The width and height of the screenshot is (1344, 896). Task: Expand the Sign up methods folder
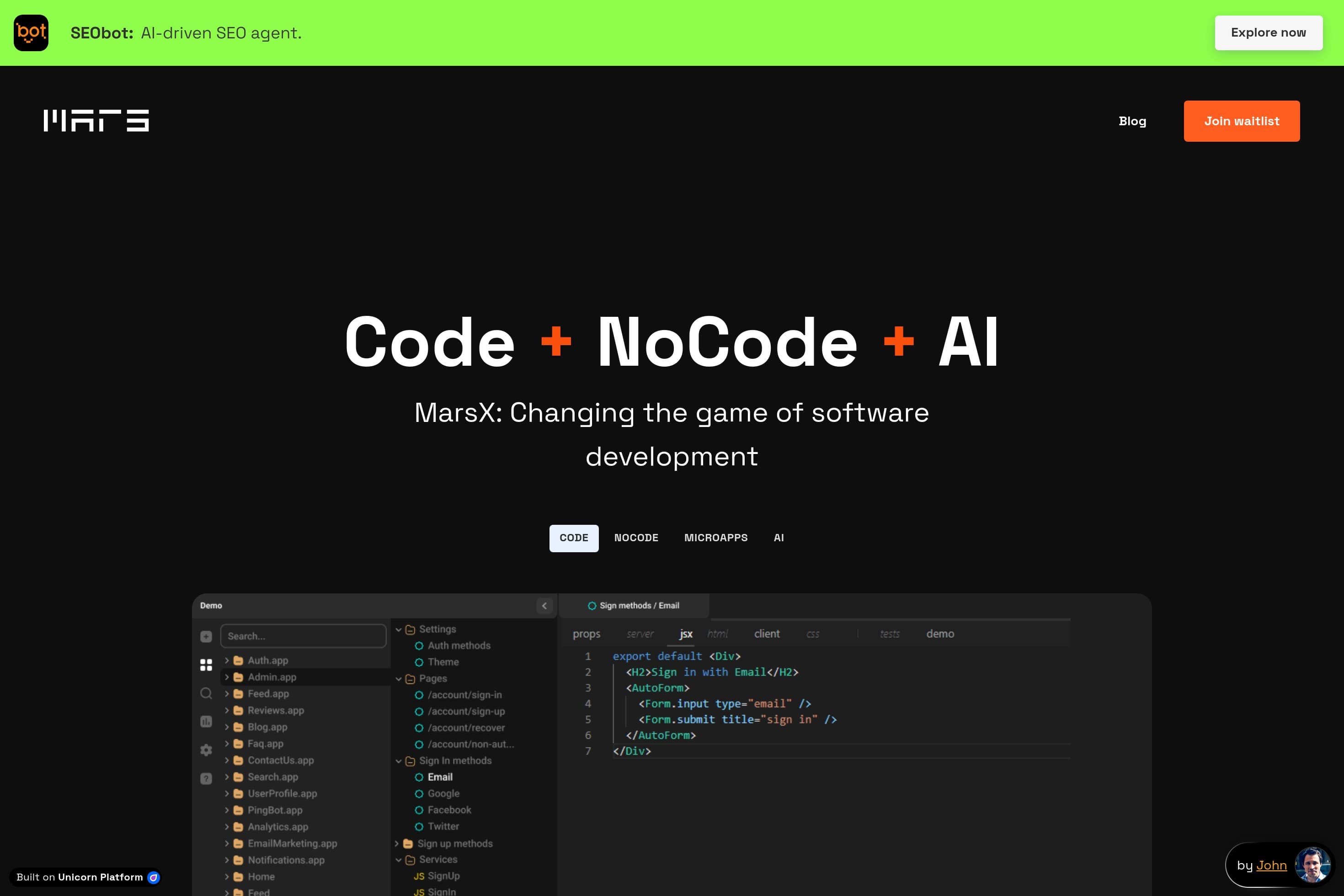(x=397, y=843)
